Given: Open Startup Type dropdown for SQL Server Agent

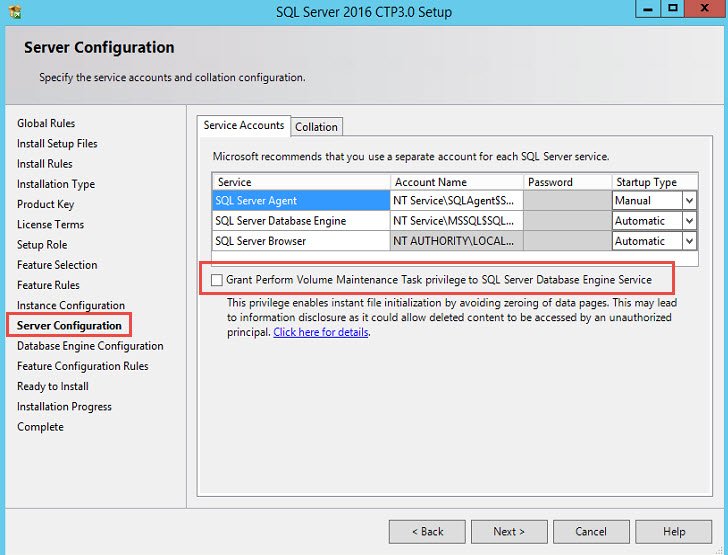Looking at the screenshot, I should (x=689, y=201).
